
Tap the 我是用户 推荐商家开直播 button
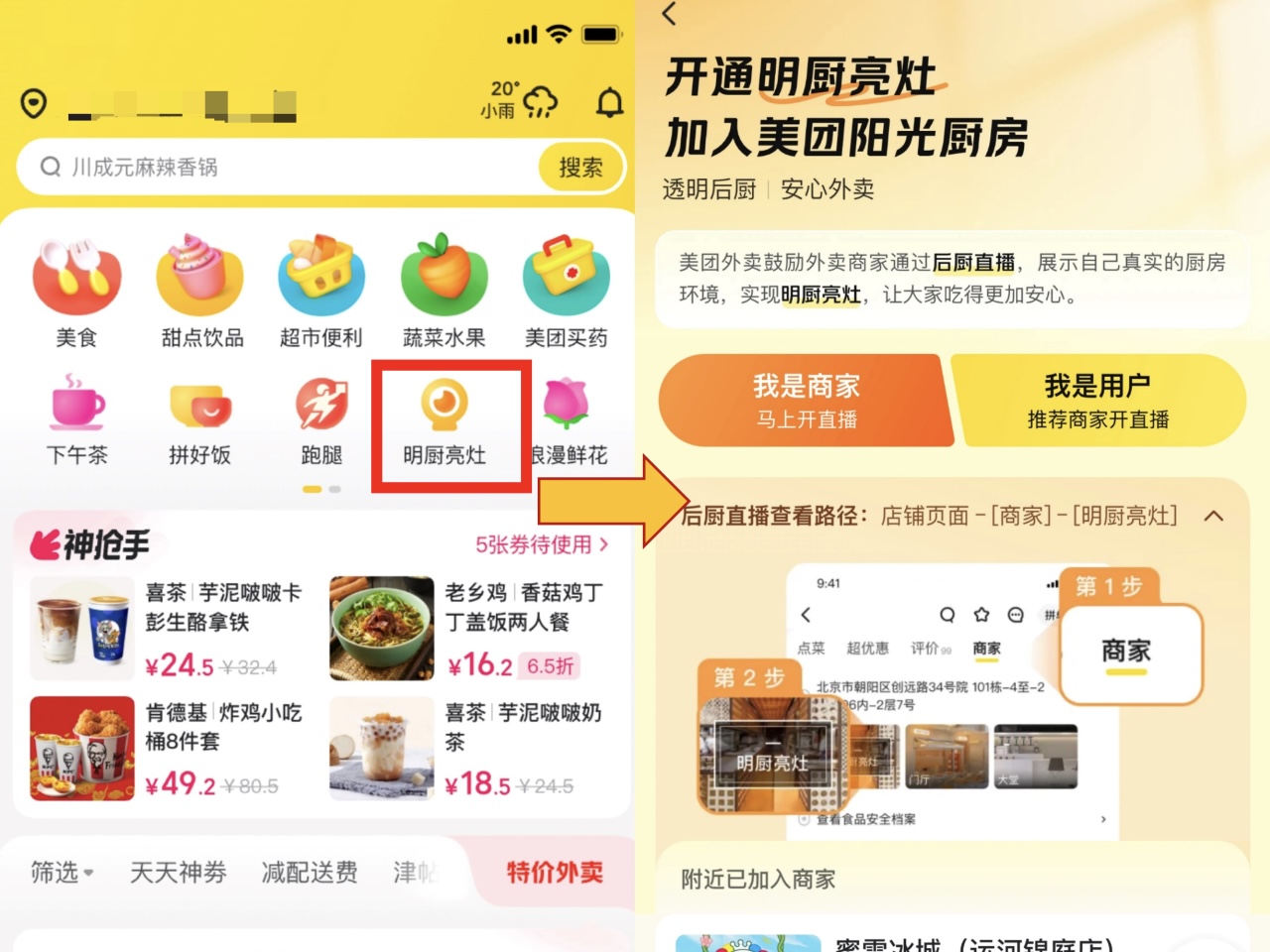click(1097, 401)
